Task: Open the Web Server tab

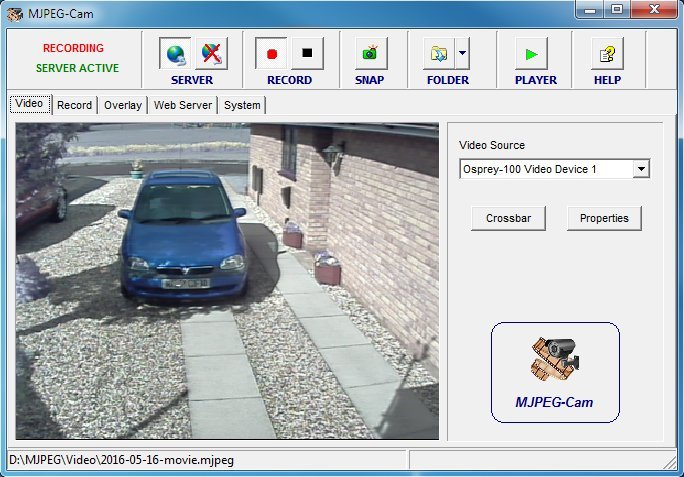Action: (x=183, y=105)
